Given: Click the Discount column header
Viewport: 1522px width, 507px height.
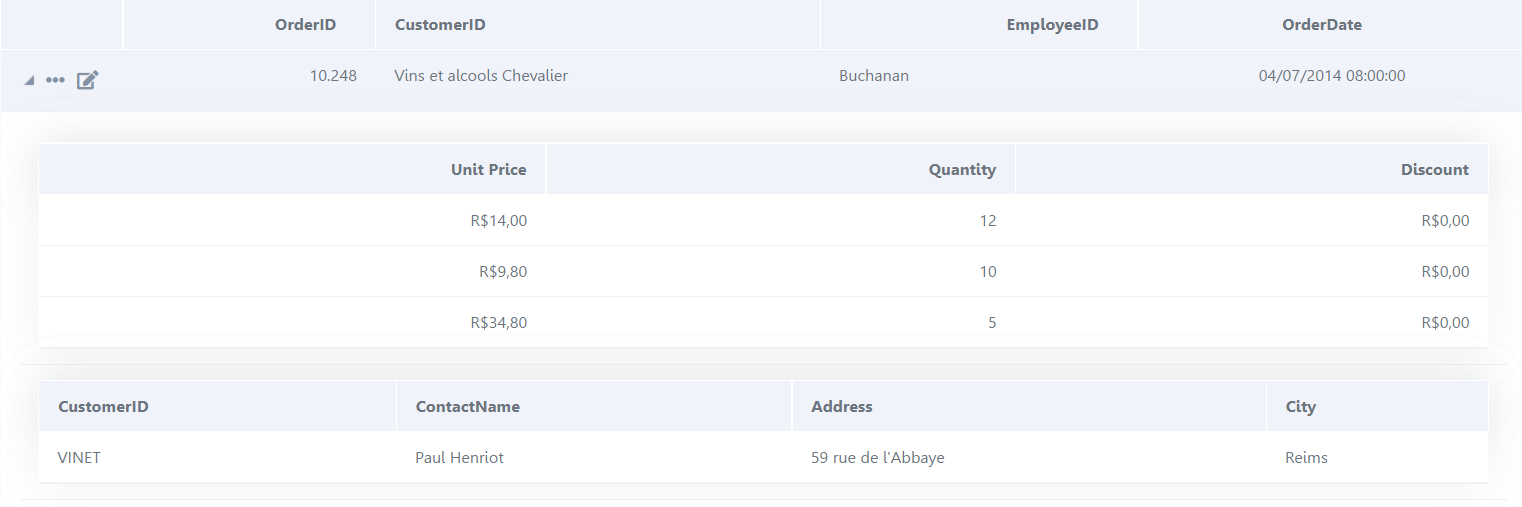Looking at the screenshot, I should tap(1252, 169).
